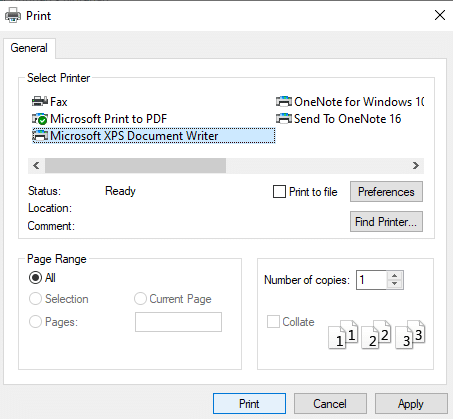The width and height of the screenshot is (453, 419).
Task: Click the Ready status value
Action: pos(120,191)
